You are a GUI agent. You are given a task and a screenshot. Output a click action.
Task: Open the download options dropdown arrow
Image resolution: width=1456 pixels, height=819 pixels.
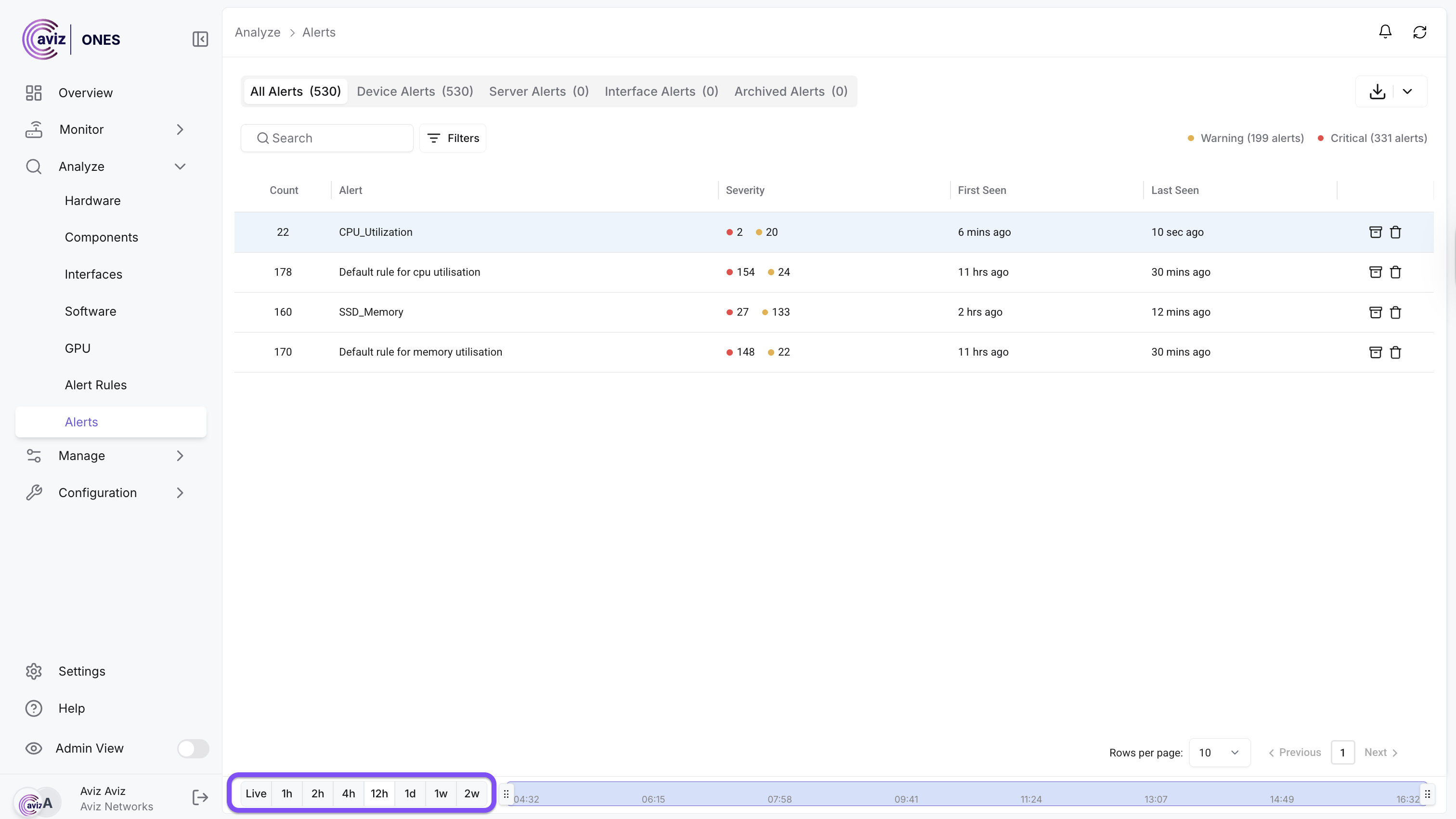[x=1407, y=91]
